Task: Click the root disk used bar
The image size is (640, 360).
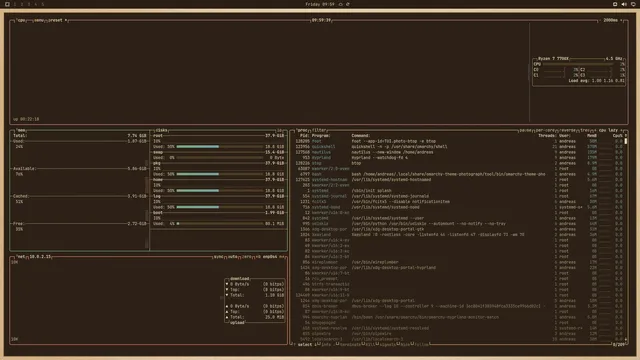Action: [220, 147]
